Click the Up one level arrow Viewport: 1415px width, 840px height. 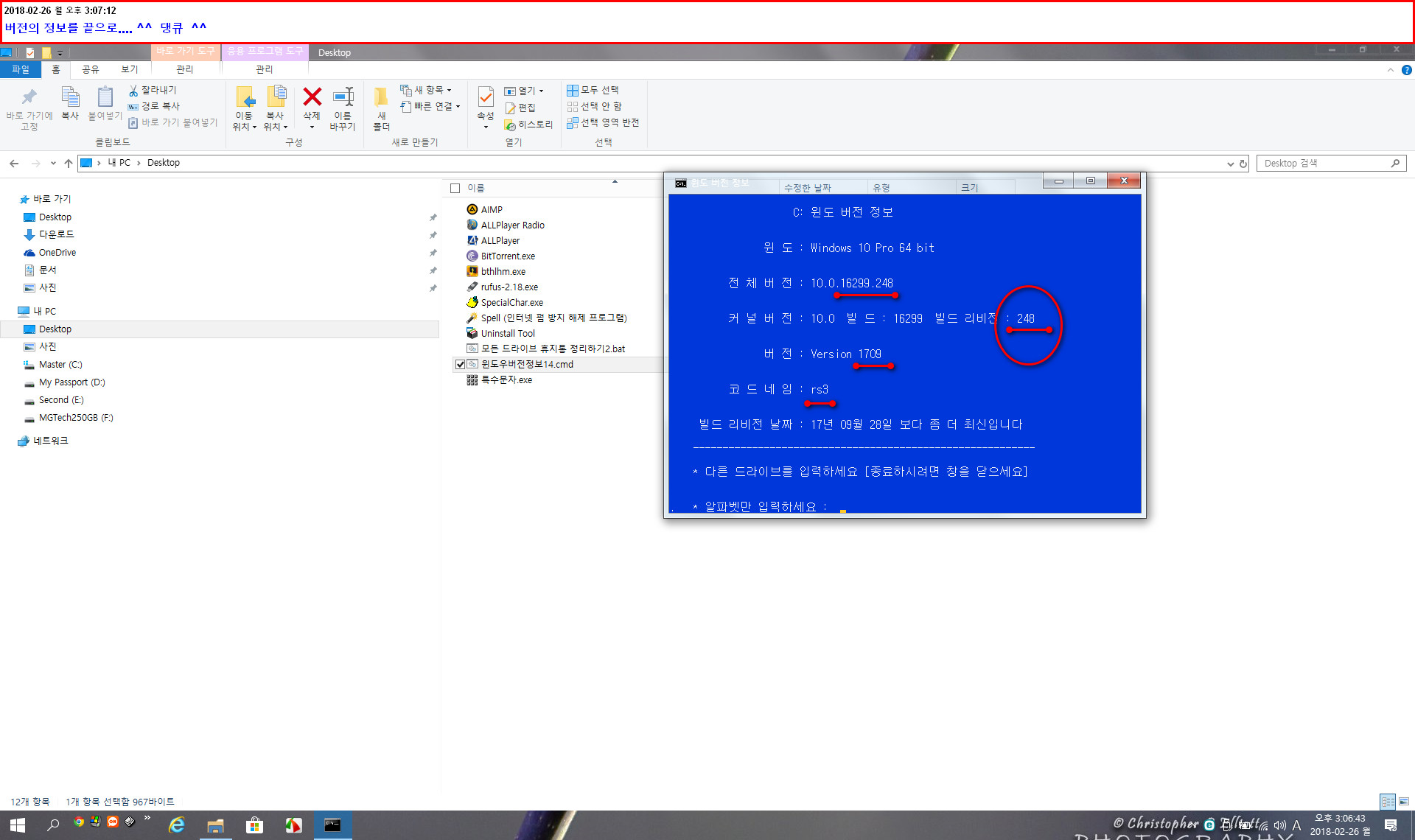click(x=69, y=163)
